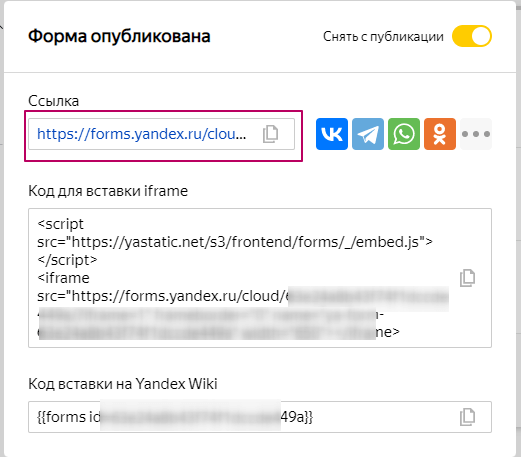Viewport: 521px width, 457px height.
Task: Open more sharing options (three dots)
Action: click(476, 134)
